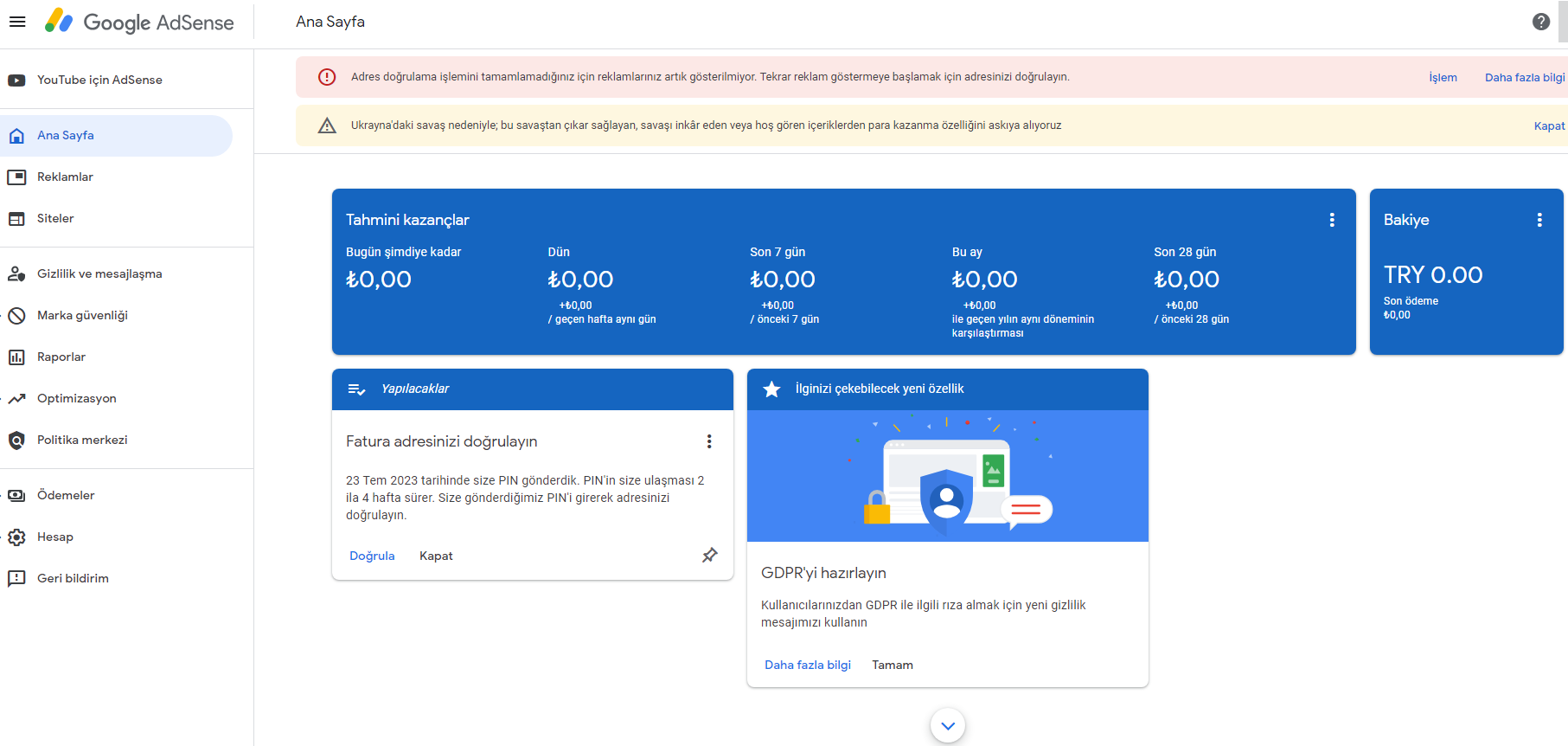Click İşlem link in address alert
Screen dimensions: 1568x746
click(x=1443, y=78)
